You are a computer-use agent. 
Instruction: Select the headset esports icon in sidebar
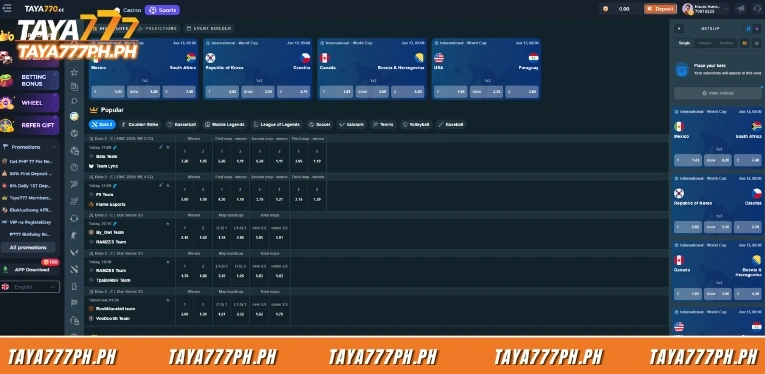(x=74, y=218)
